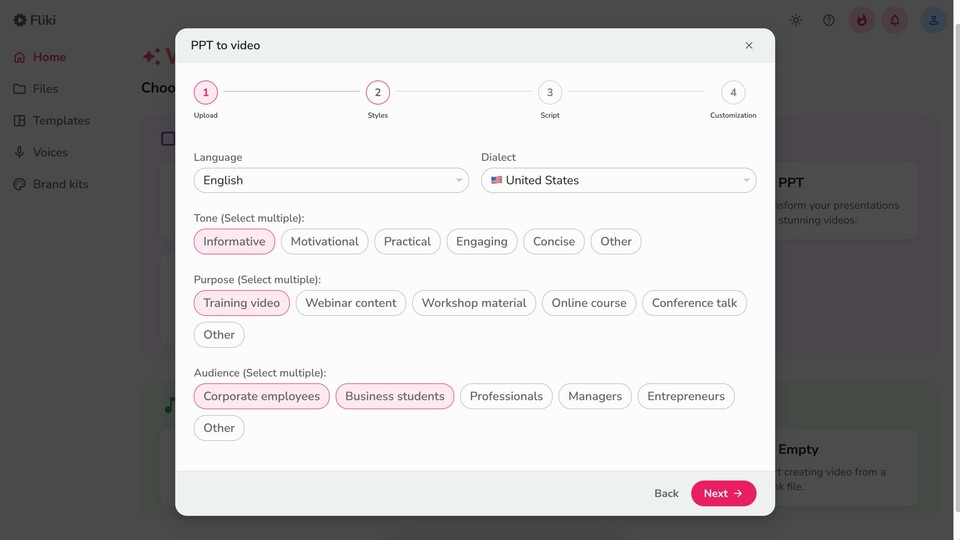Open Voices in the sidebar
Screen dimensions: 960x540
(x=50, y=152)
